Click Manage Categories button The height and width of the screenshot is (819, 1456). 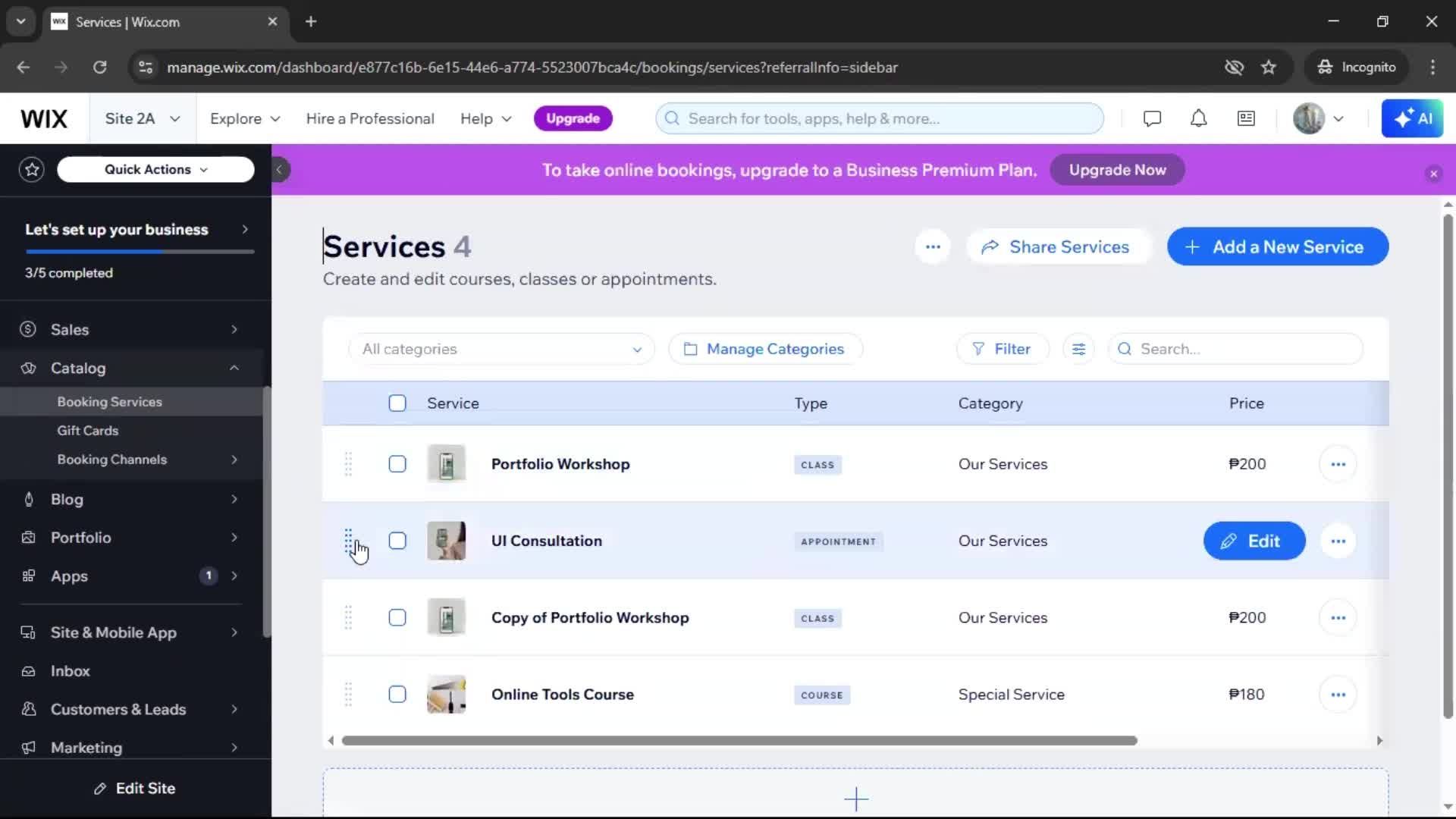(x=765, y=350)
